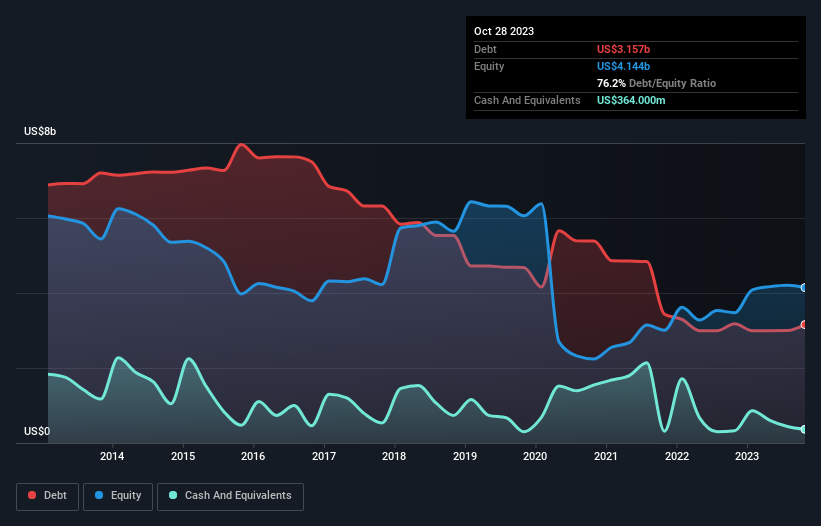This screenshot has width=821, height=526.
Task: Click the US$3.157b debt value
Action: pyautogui.click(x=623, y=49)
